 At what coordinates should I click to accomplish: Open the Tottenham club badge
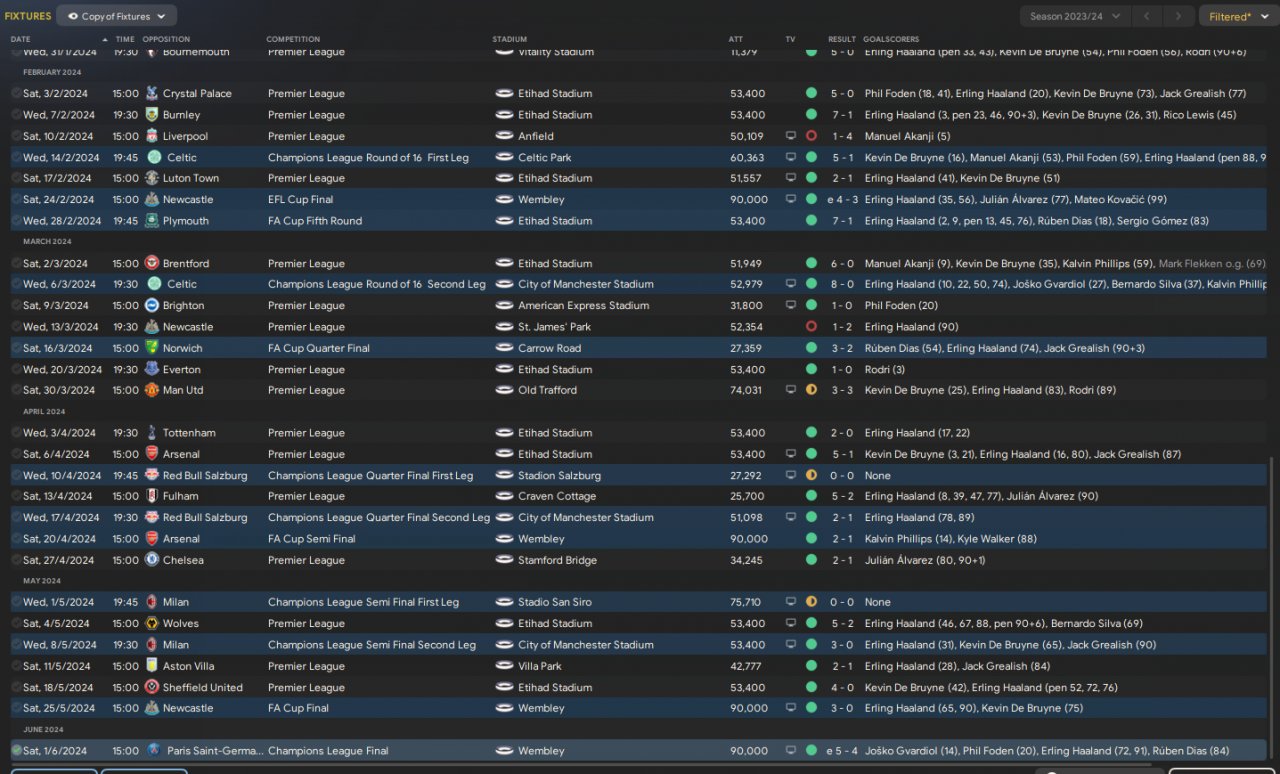click(x=152, y=433)
